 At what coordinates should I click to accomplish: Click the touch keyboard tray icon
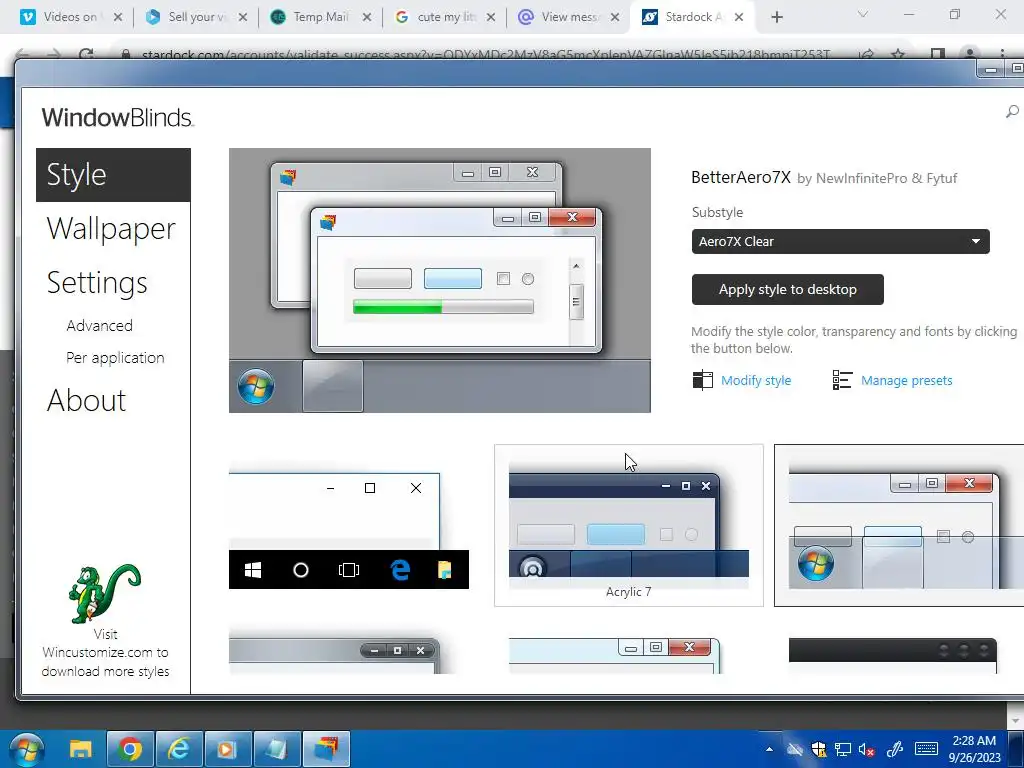tap(926, 749)
